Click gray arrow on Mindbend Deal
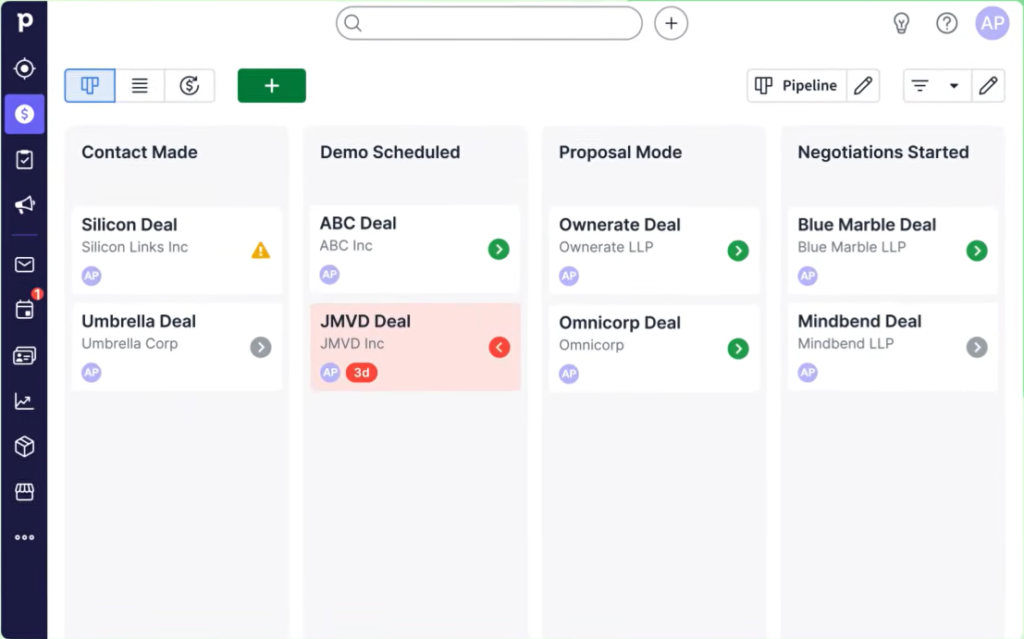1024x639 pixels. (976, 347)
